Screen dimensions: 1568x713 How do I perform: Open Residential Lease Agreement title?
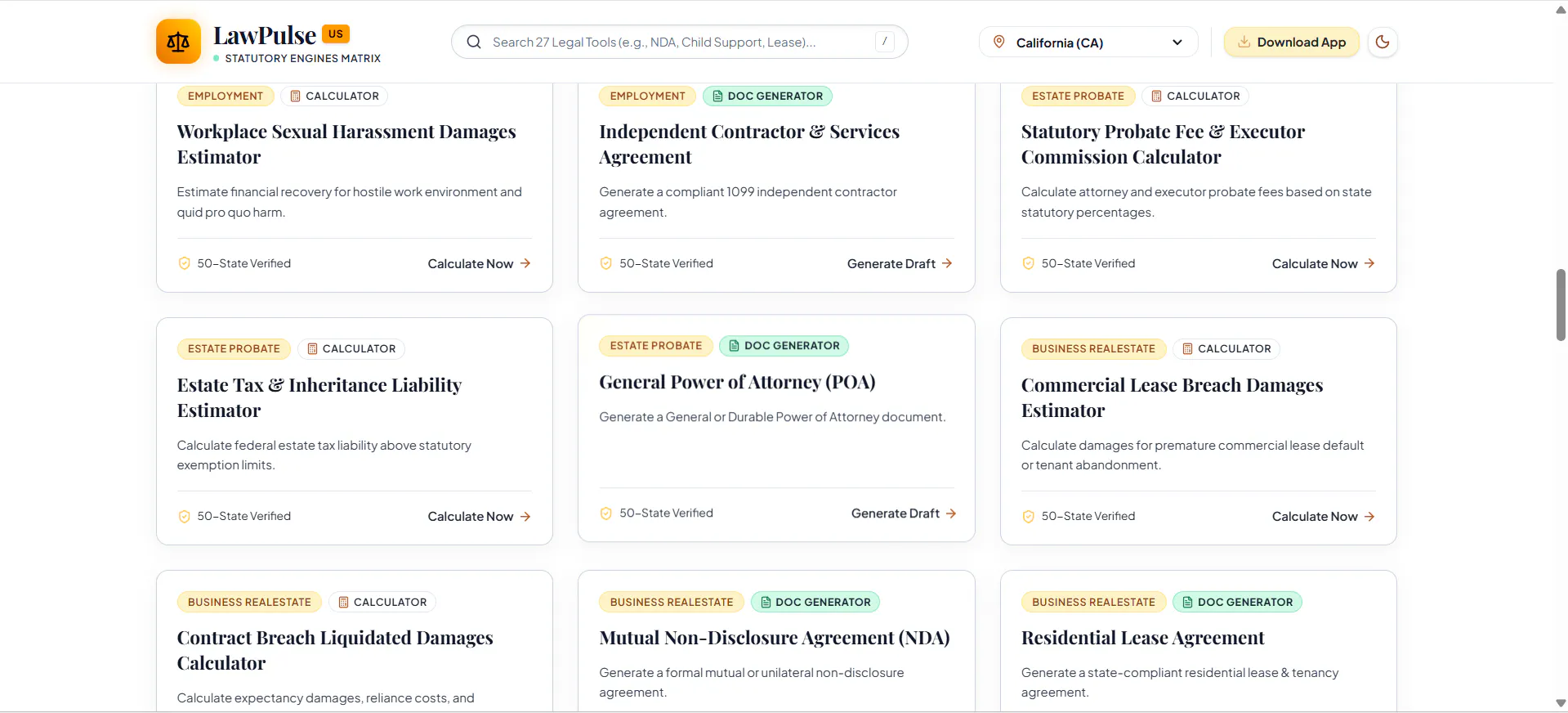(x=1142, y=638)
